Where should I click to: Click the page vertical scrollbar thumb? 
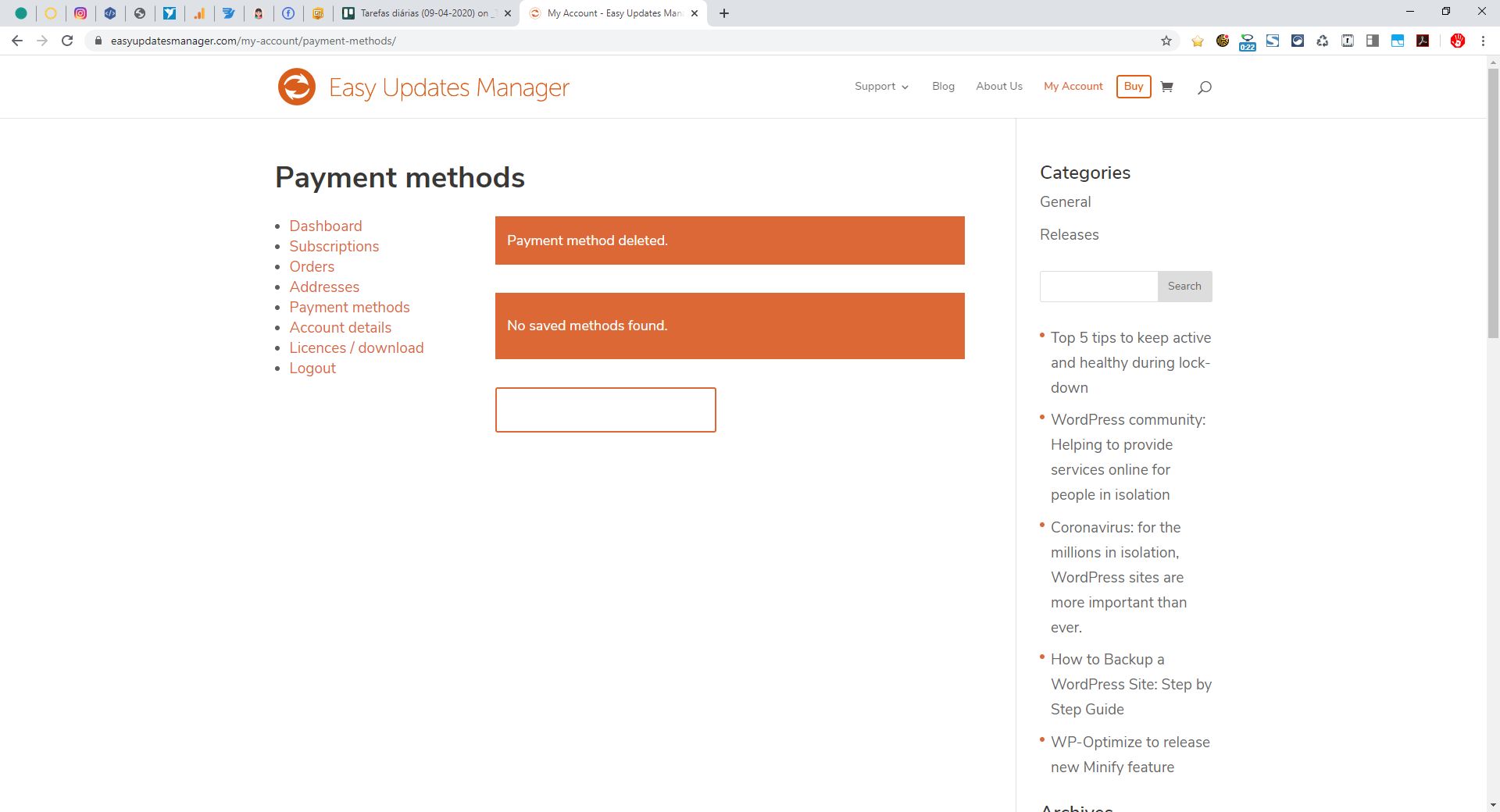pyautogui.click(x=1493, y=203)
